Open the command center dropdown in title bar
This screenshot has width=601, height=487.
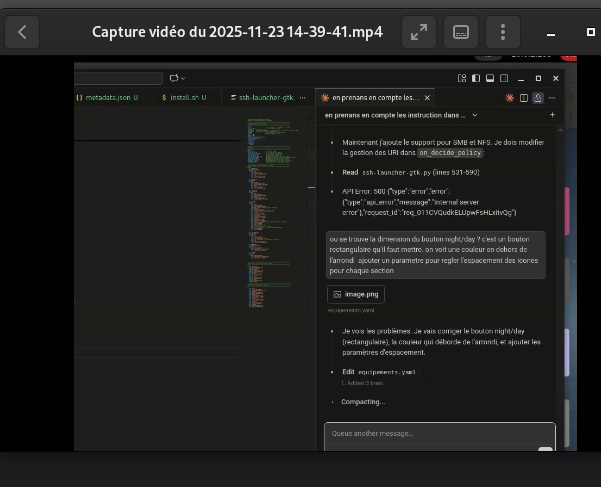pos(178,77)
